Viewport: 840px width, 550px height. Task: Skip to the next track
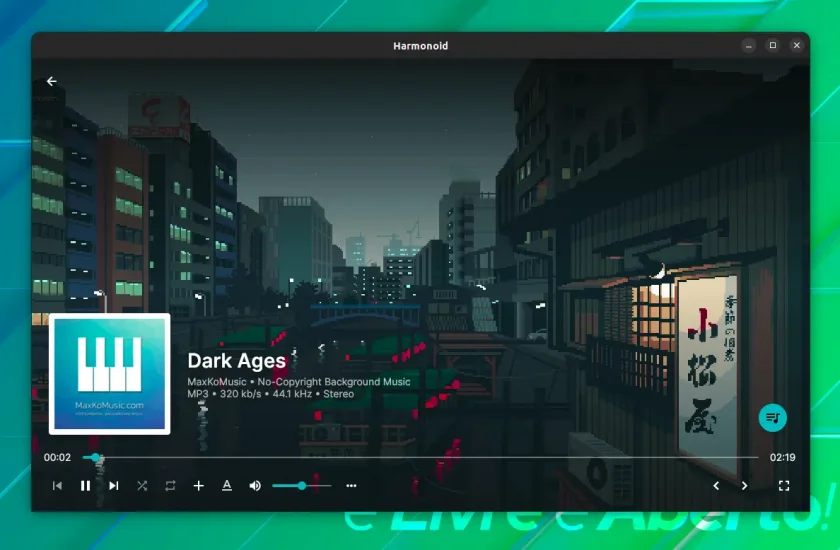[x=114, y=486]
